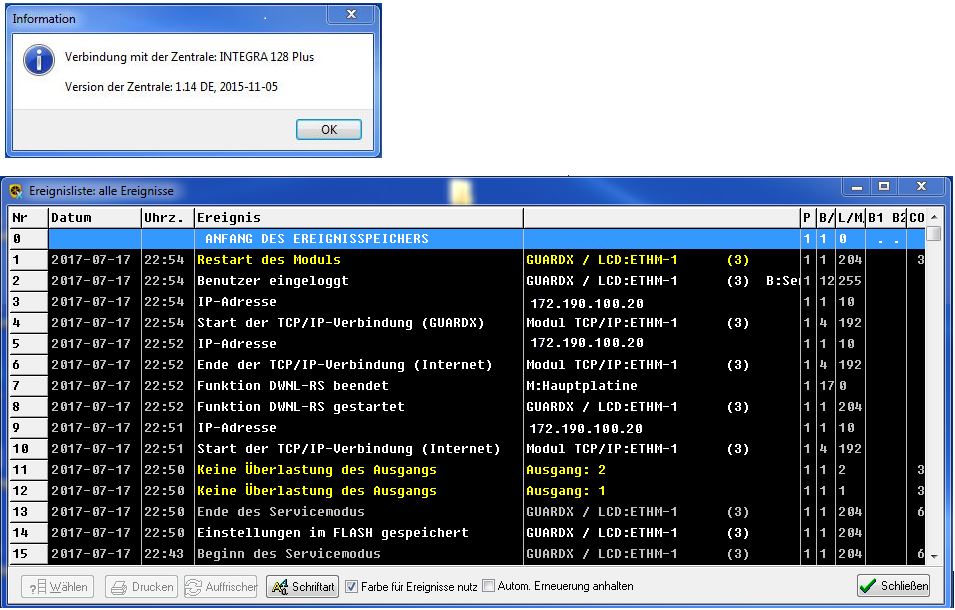Toggle Farbe für Ereignisse nutzen checkbox
The width and height of the screenshot is (955, 610).
[x=352, y=586]
